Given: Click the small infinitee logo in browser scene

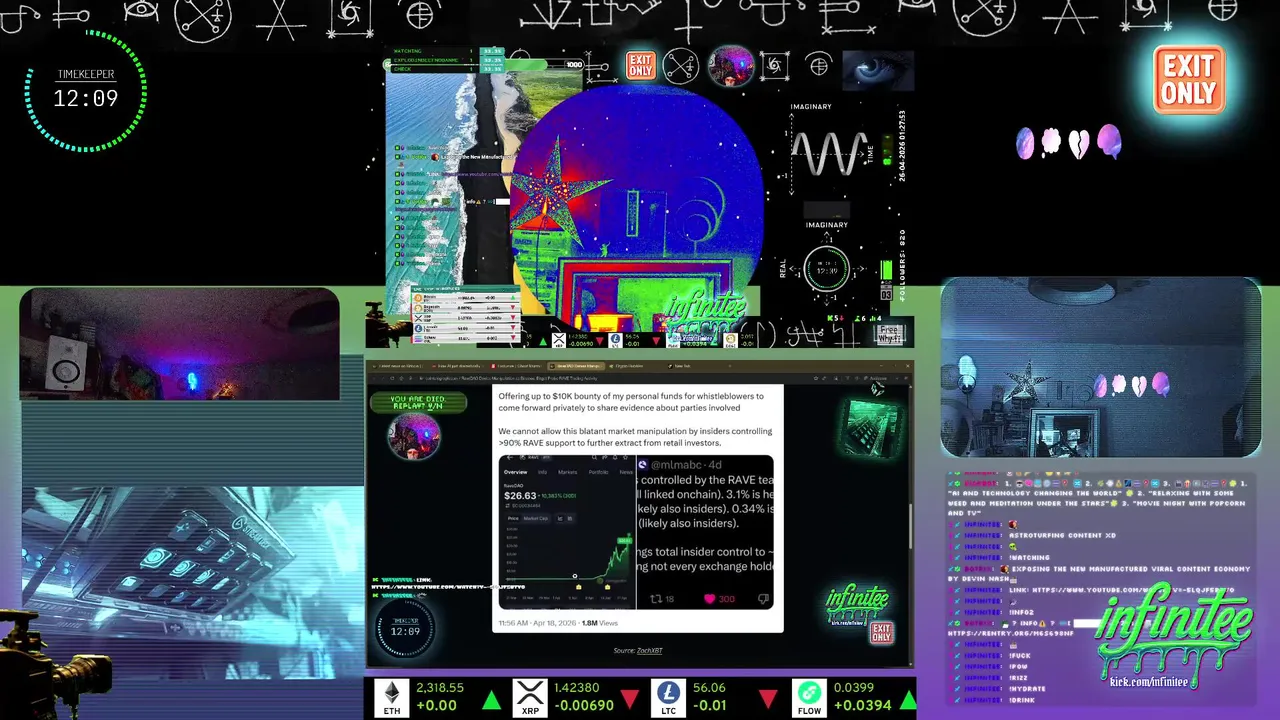Looking at the screenshot, I should click(857, 603).
